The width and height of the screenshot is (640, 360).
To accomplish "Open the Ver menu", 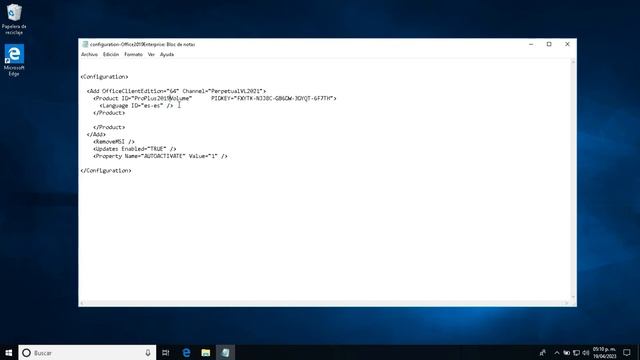I will [x=151, y=55].
